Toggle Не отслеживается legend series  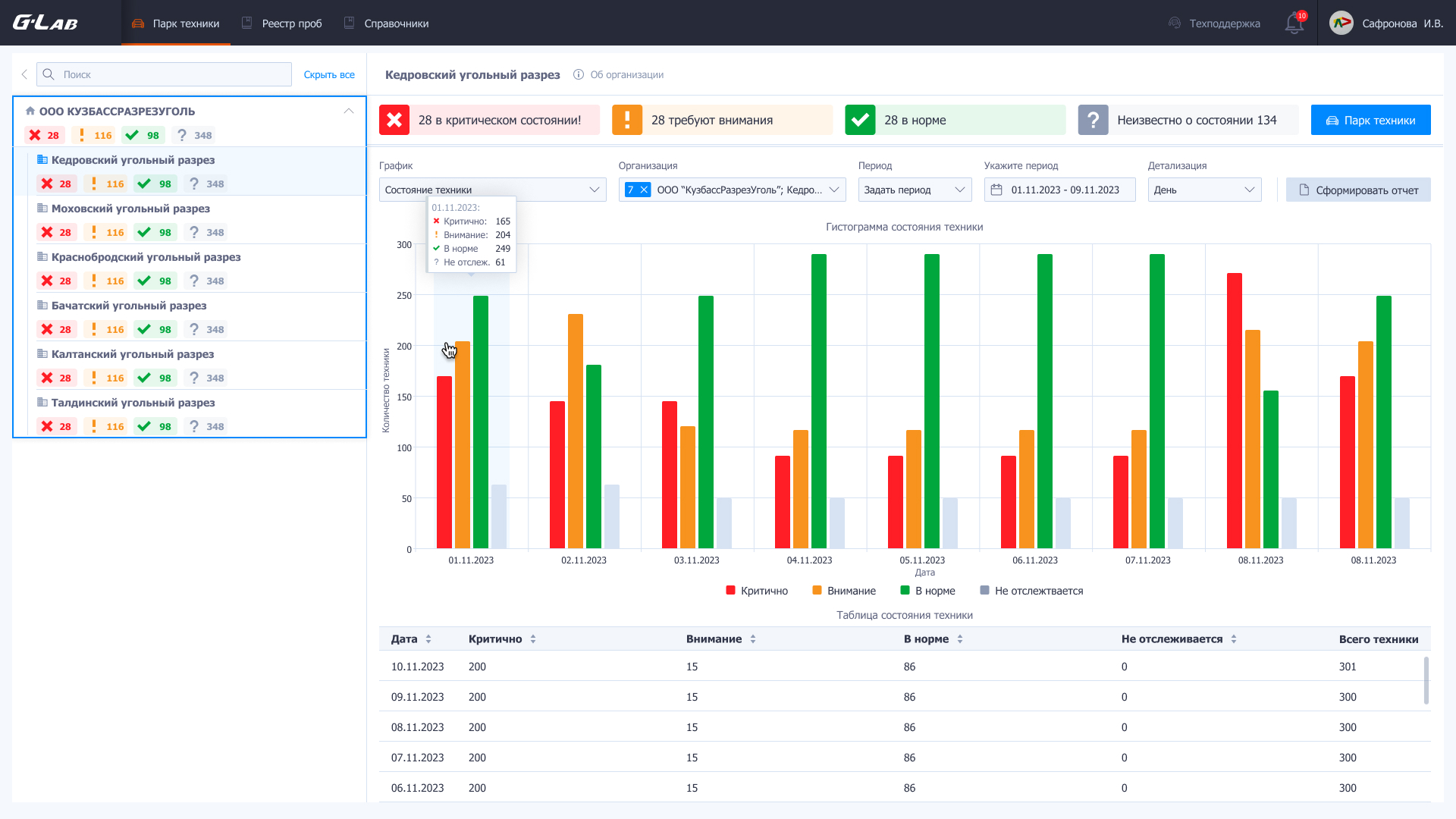[1031, 591]
